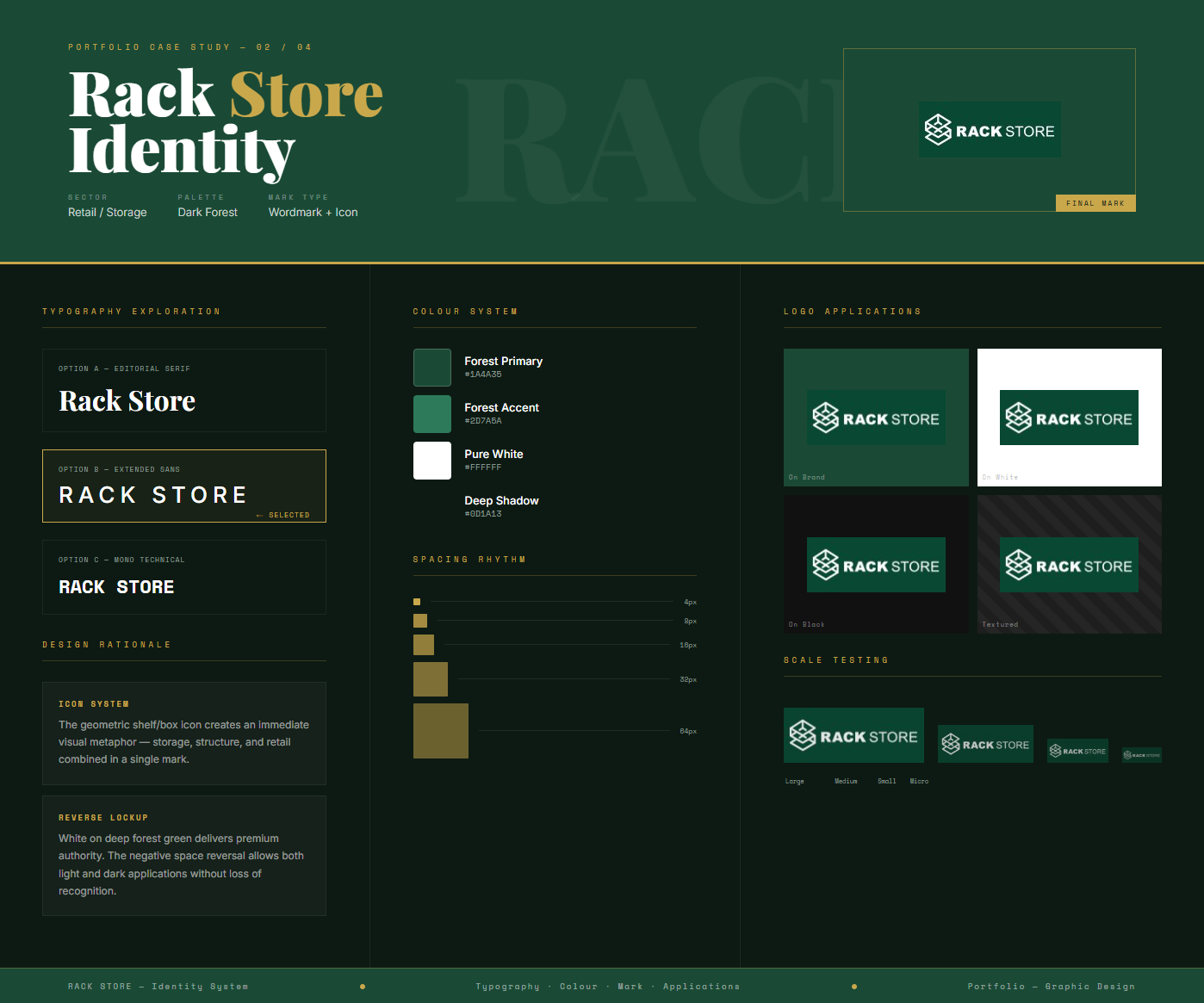Screen dimensions: 1204x1003
Task: Switch to the Logo Applications section
Action: 853,311
